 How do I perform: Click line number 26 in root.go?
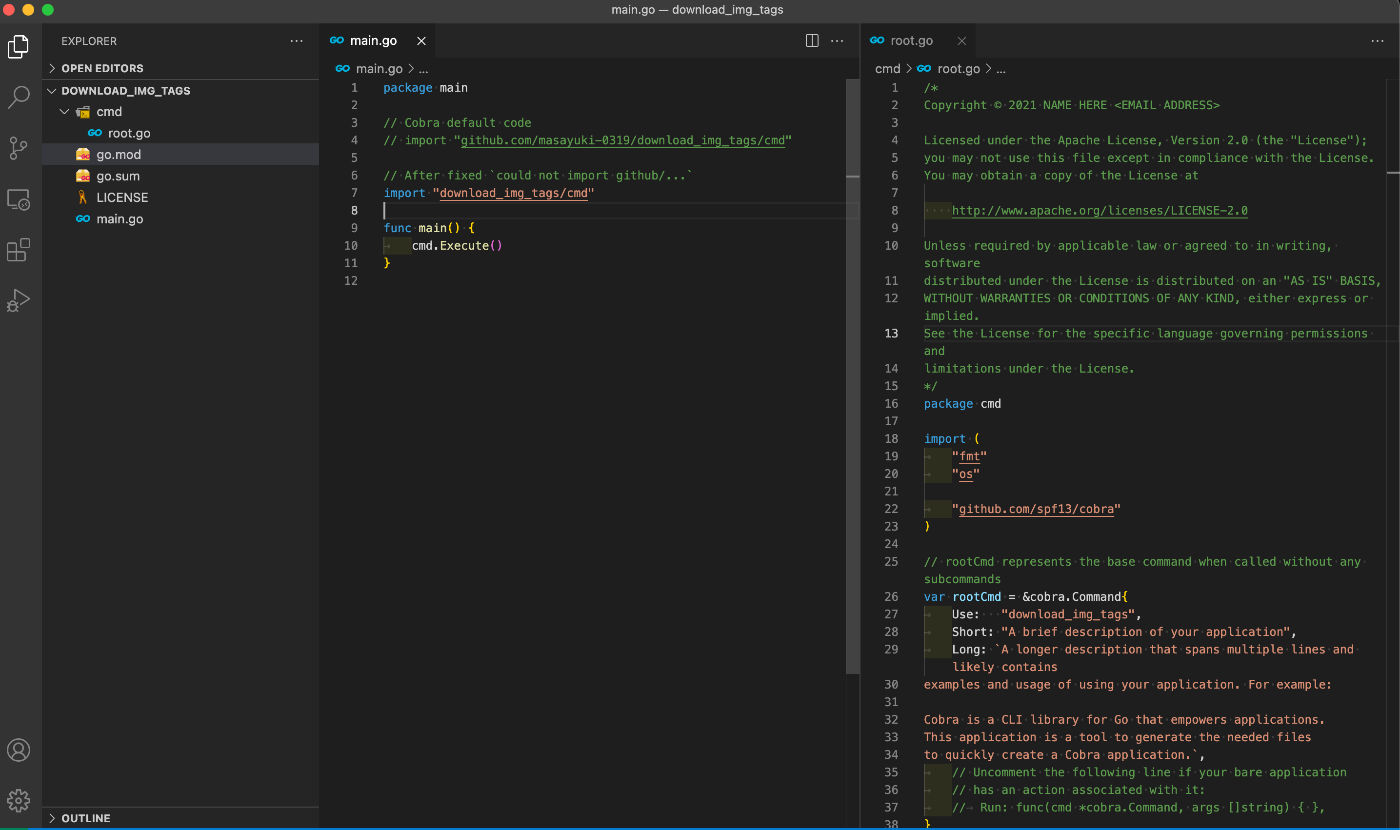(891, 597)
